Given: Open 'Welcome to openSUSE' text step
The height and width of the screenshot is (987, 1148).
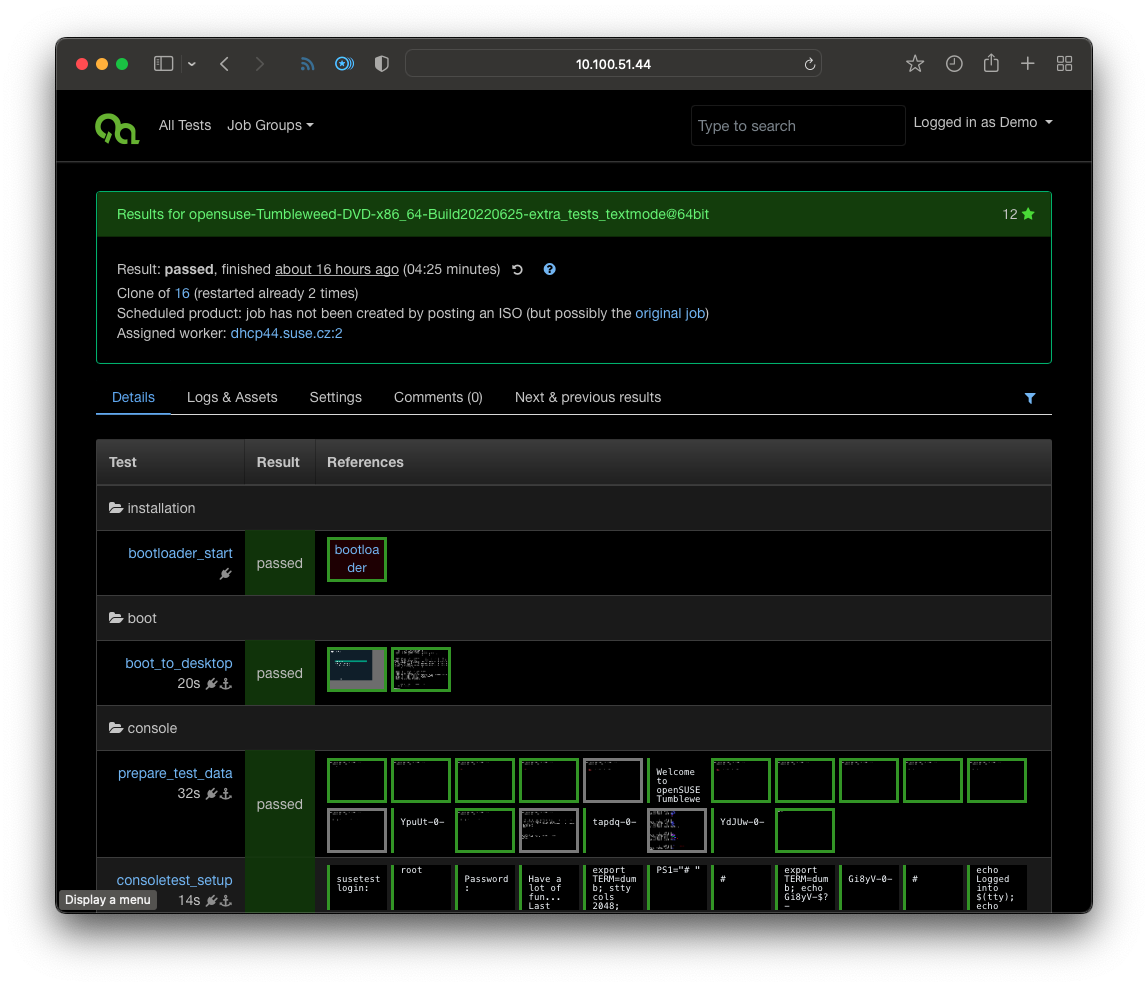Looking at the screenshot, I should 676,781.
